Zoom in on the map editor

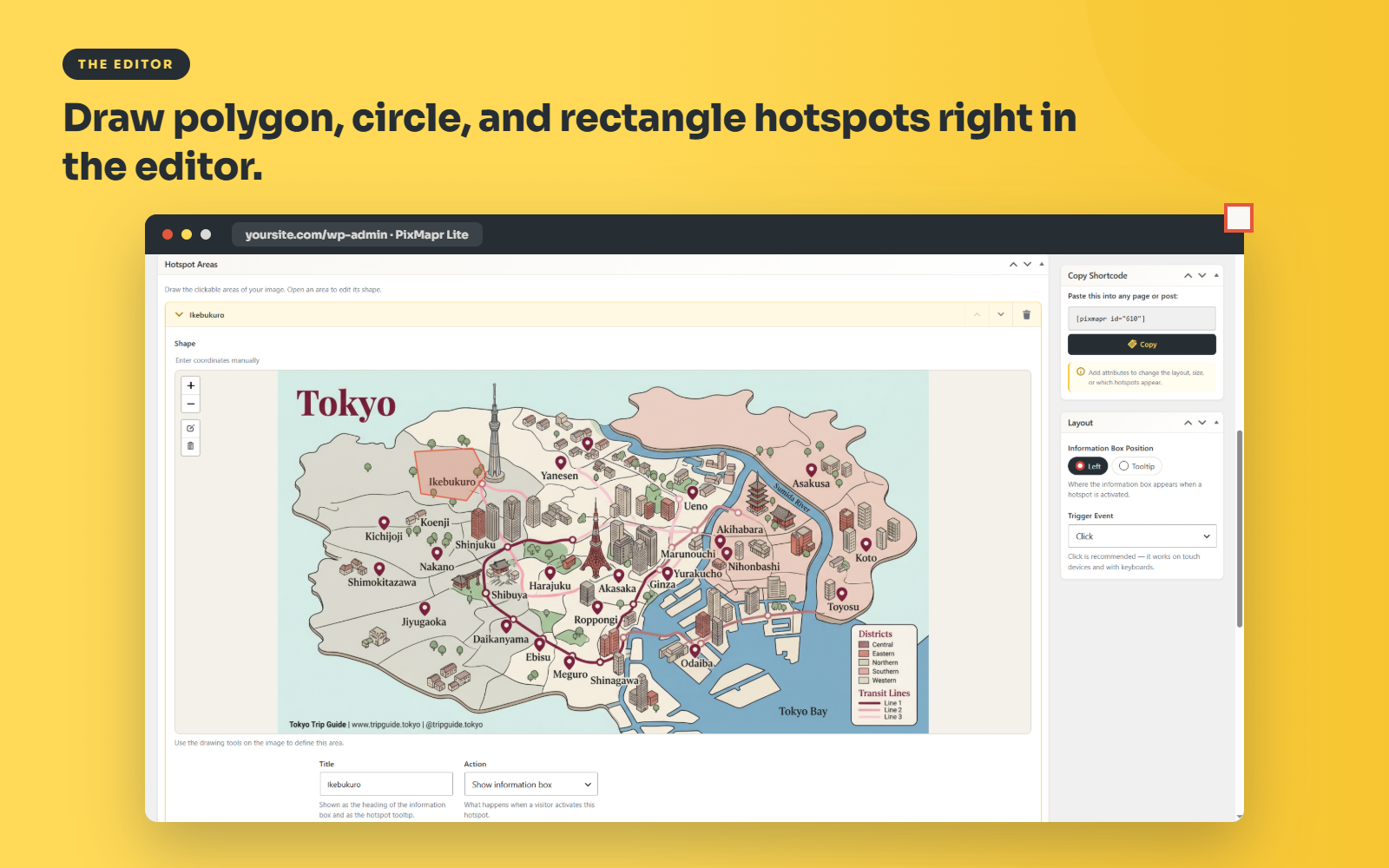pyautogui.click(x=191, y=385)
